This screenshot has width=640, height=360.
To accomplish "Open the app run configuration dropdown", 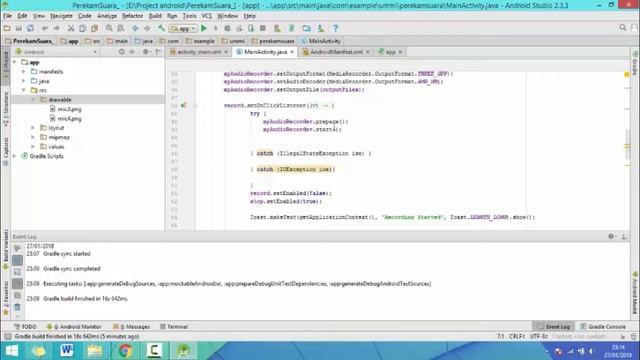I will coord(183,29).
